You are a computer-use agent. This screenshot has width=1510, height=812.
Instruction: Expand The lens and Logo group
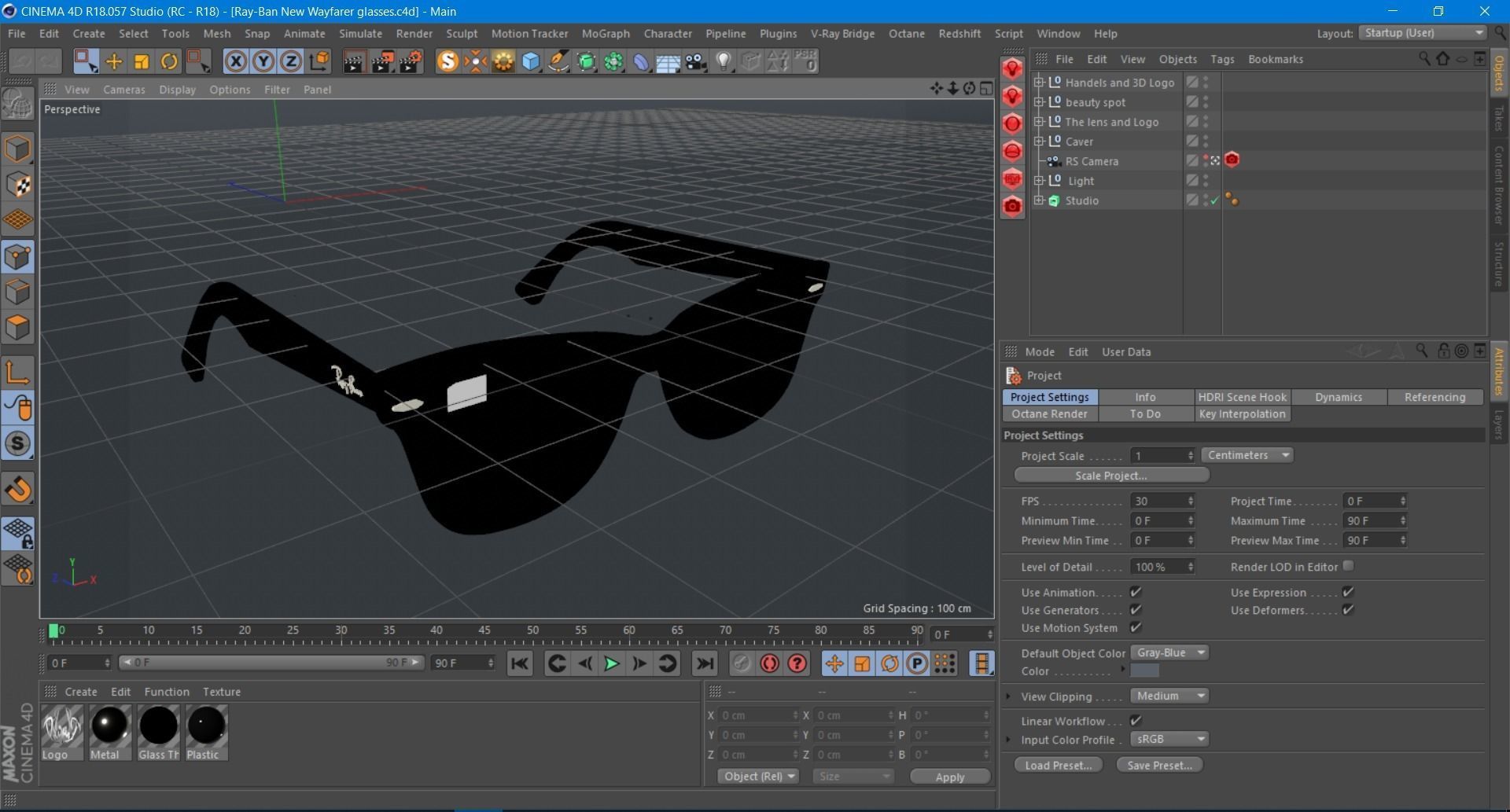(x=1039, y=121)
